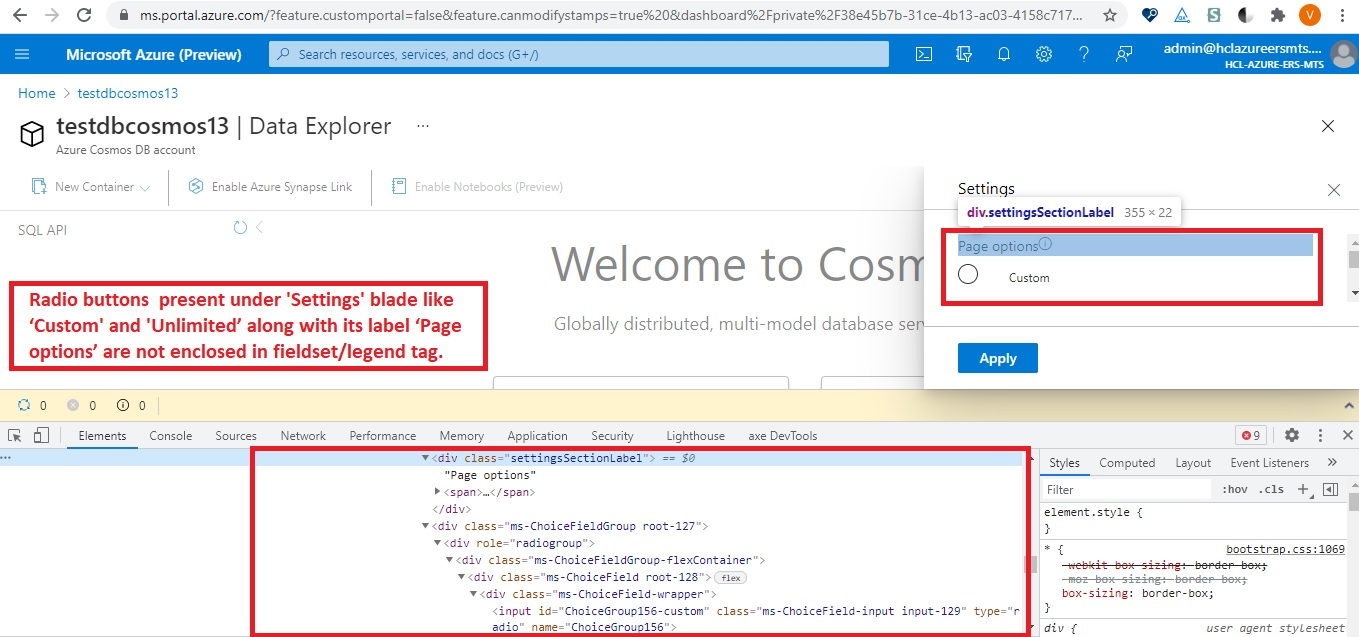The image size is (1359, 637).
Task: Collapse the settingsSectionLabel div node
Action: (x=425, y=458)
